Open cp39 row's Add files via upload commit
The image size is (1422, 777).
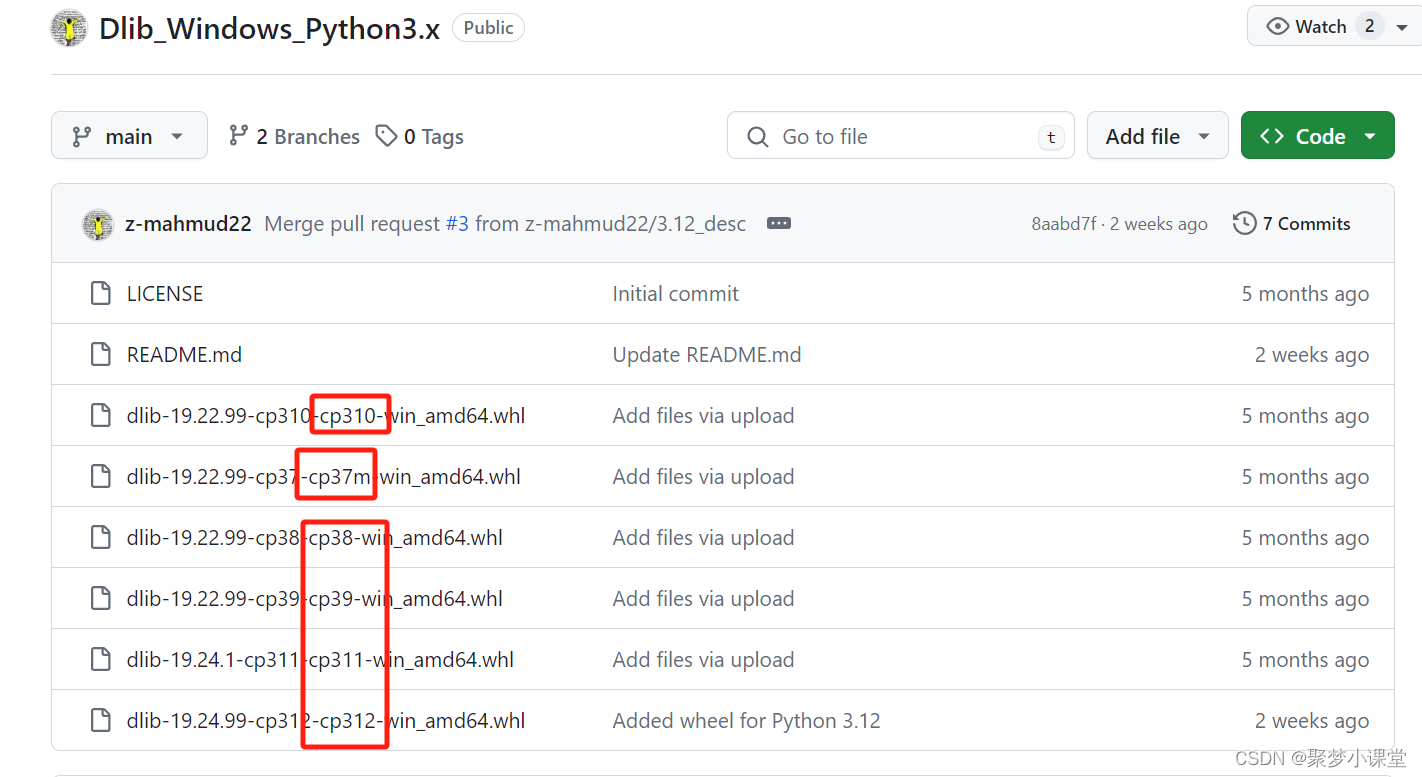(x=704, y=598)
